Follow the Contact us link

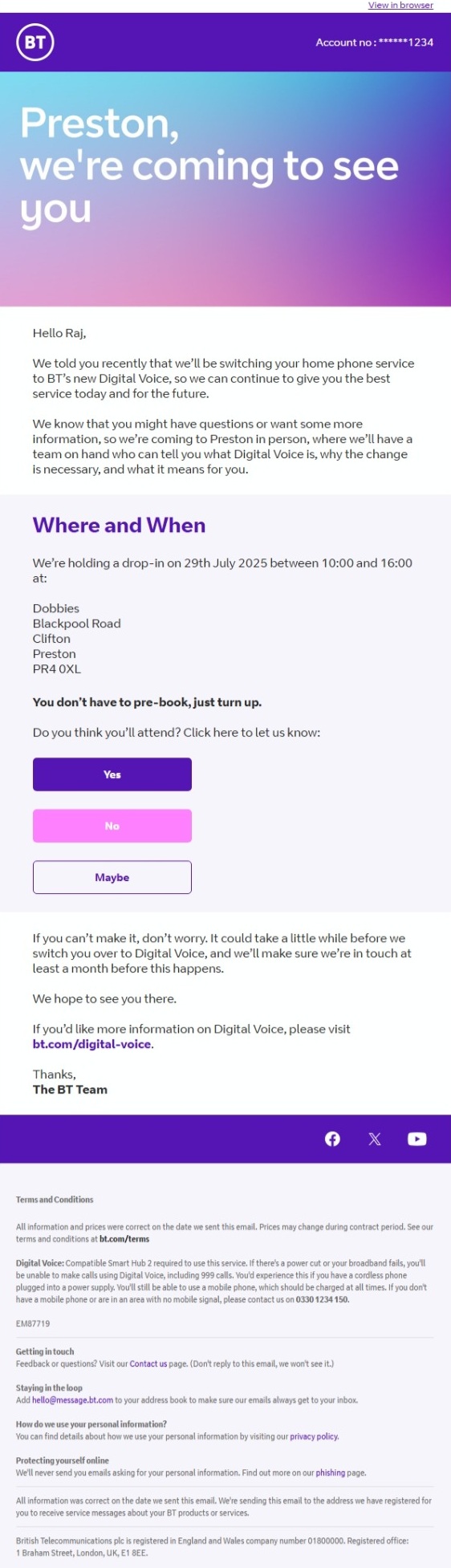pyautogui.click(x=148, y=1363)
